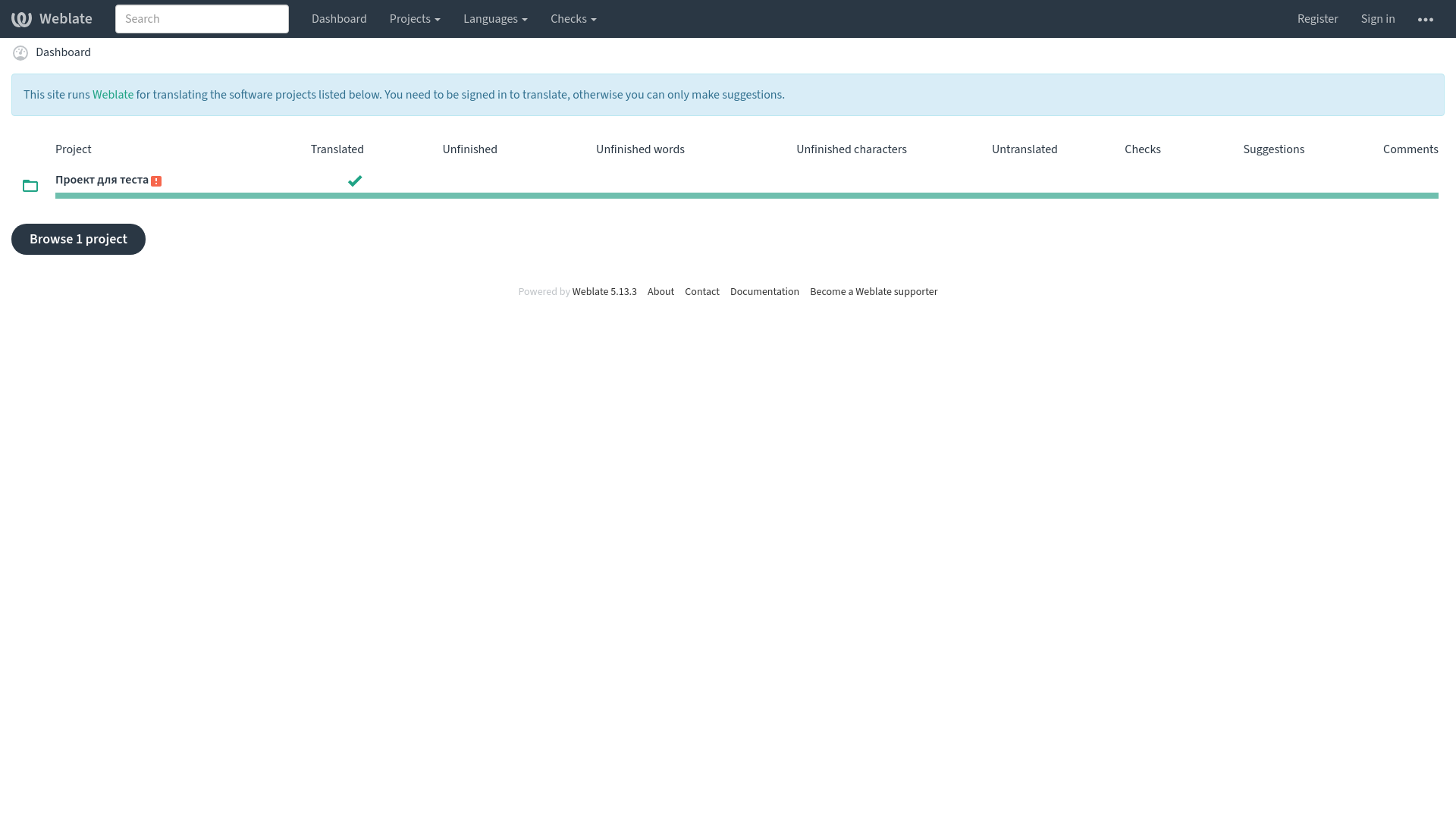The height and width of the screenshot is (819, 1456).
Task: Expand the Checks dropdown menu
Action: coord(573,19)
